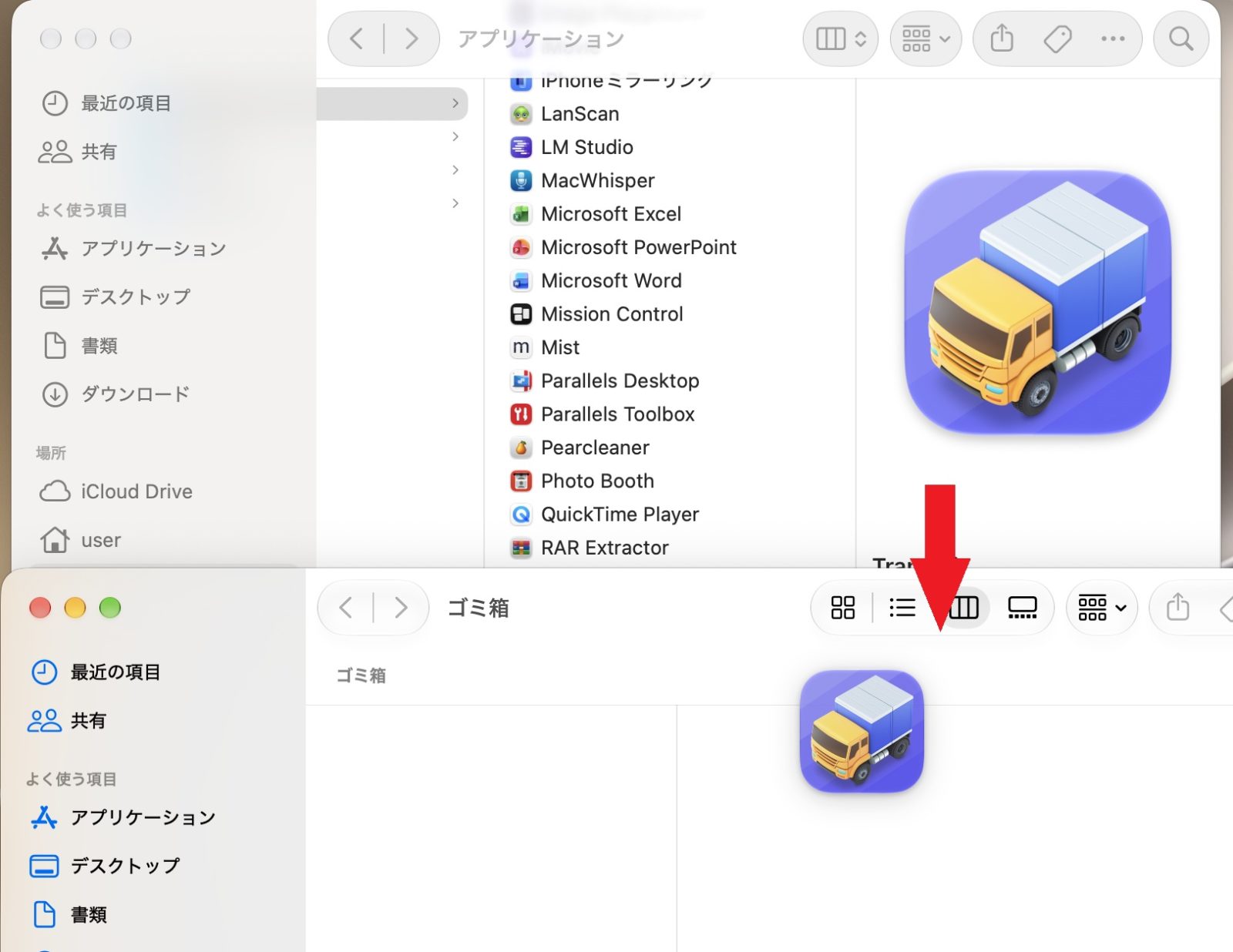Click the large Transmit truck preview icon
Screen dimensions: 1233x952
click(x=1038, y=301)
